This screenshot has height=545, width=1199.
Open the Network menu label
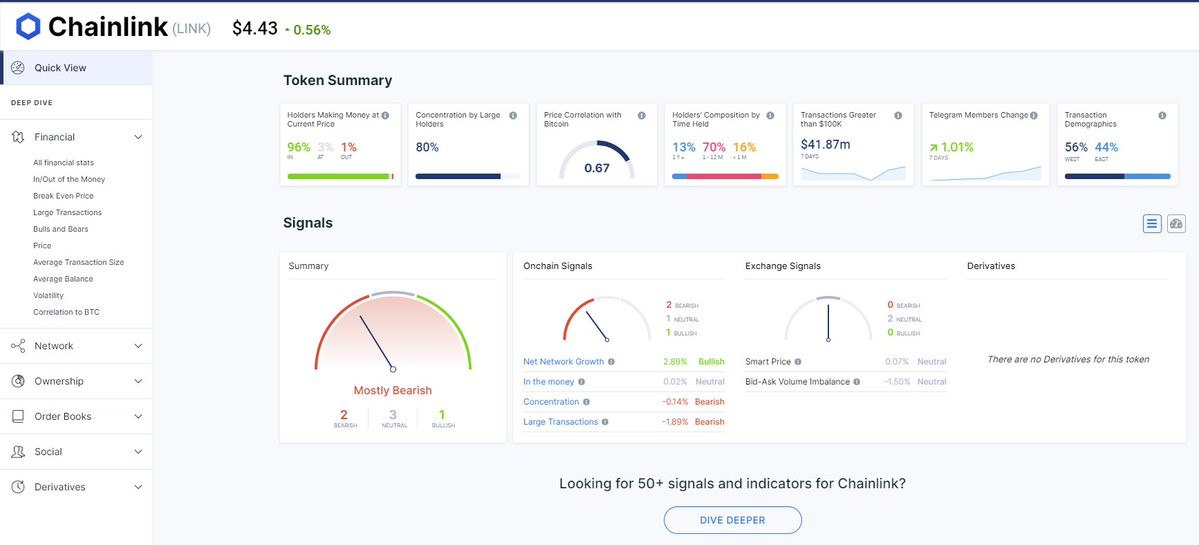tap(54, 346)
